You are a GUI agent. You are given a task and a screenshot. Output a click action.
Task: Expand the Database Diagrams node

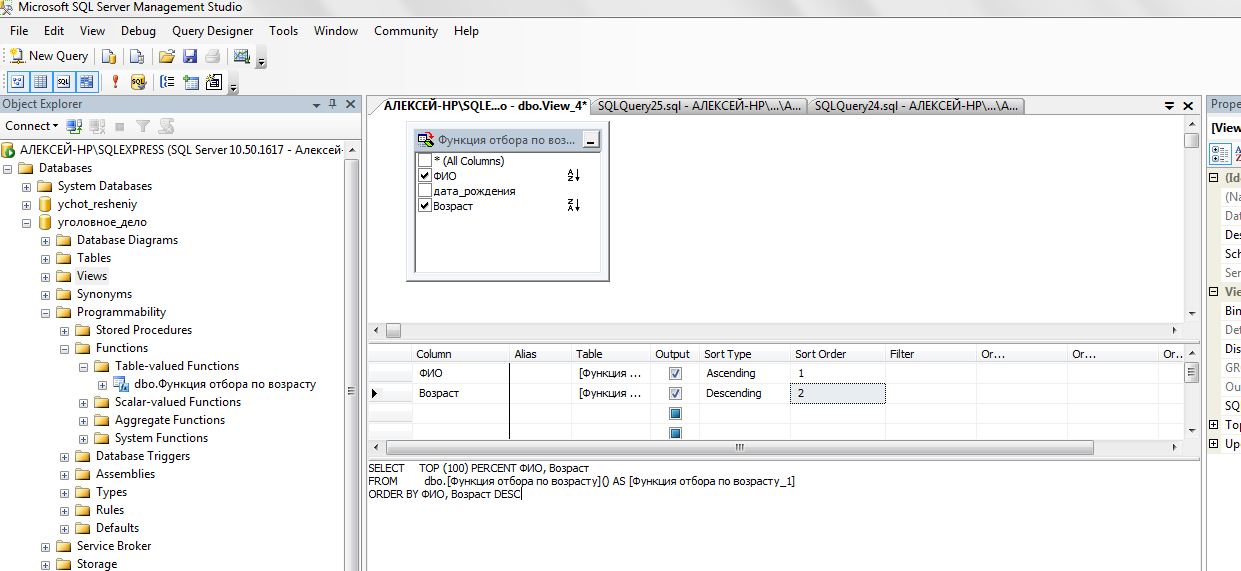(45, 240)
